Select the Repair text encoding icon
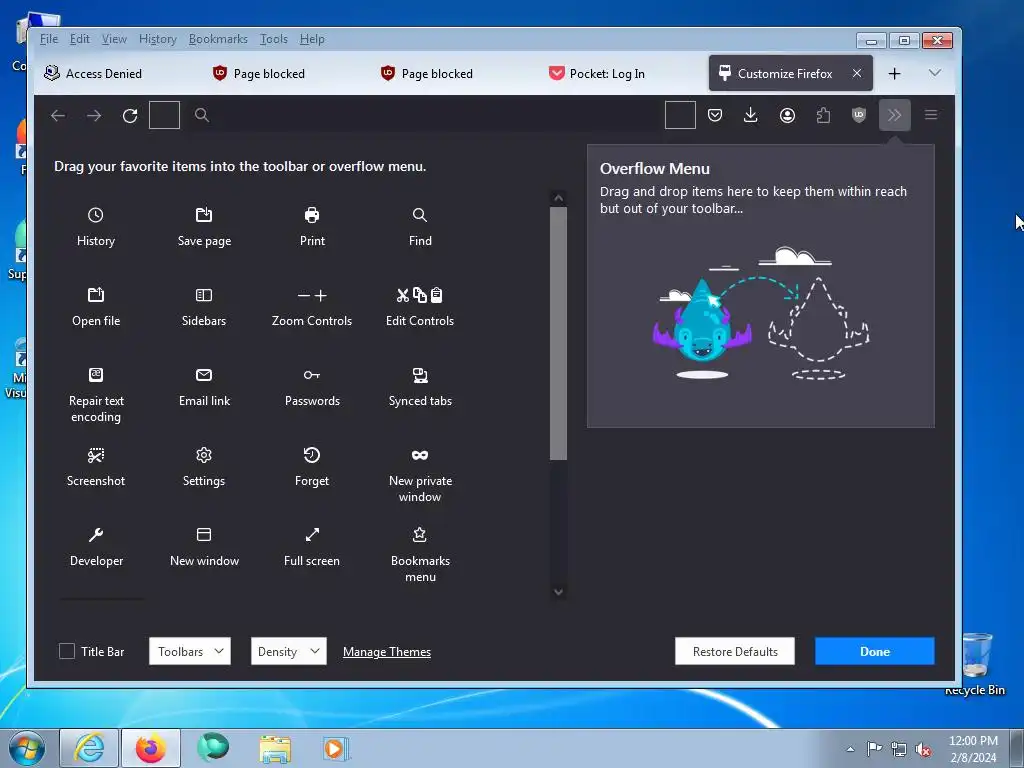This screenshot has height=768, width=1024. pyautogui.click(x=96, y=375)
